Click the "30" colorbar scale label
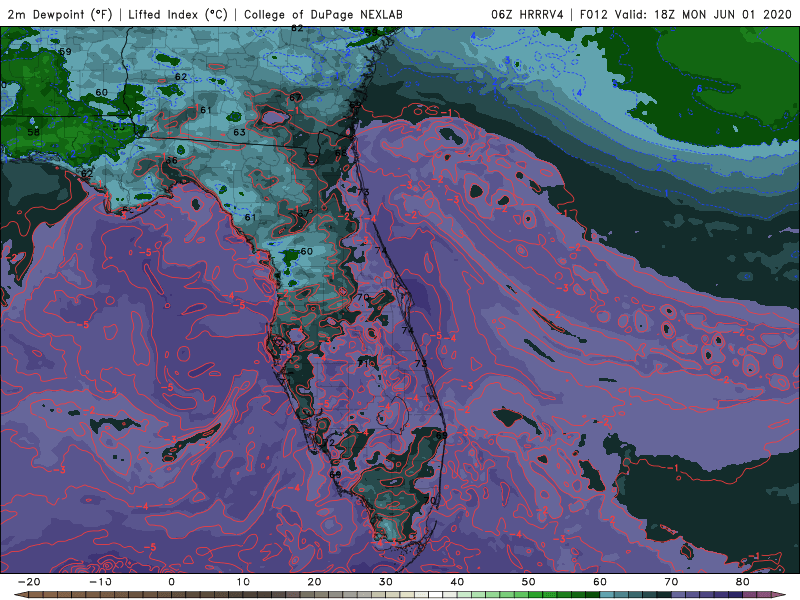Viewport: 800px width, 600px height. pos(386,582)
